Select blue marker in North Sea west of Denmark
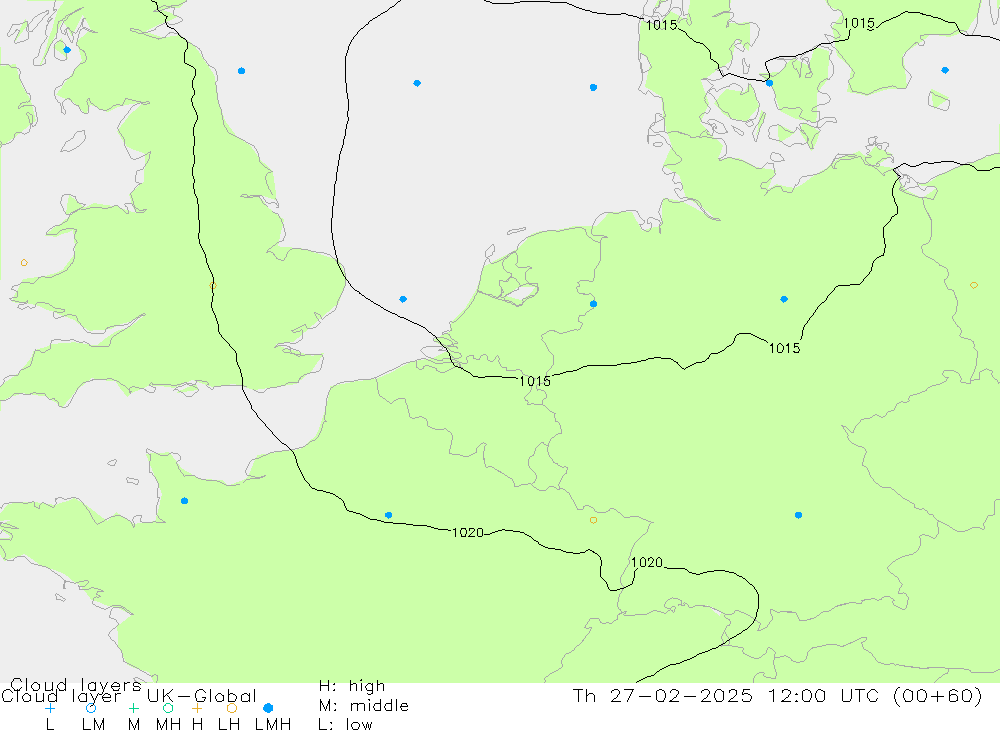Screen dimensions: 1000x733 point(593,87)
